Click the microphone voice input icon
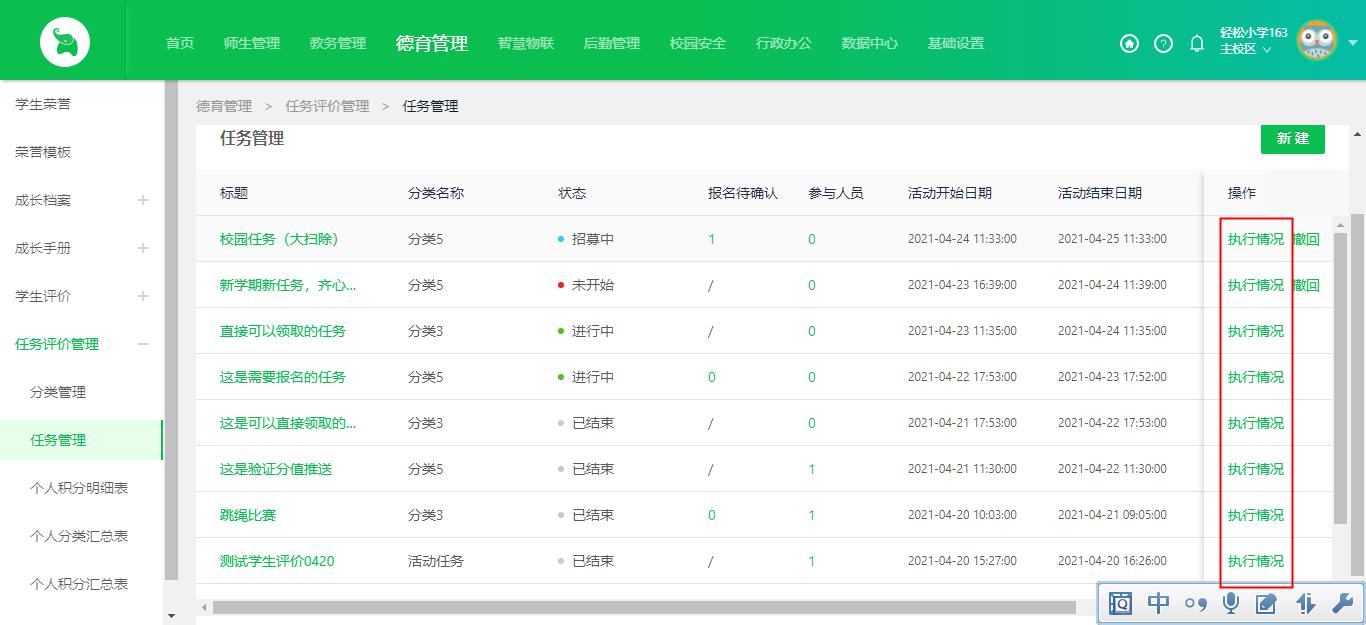1366x625 pixels. (1230, 603)
